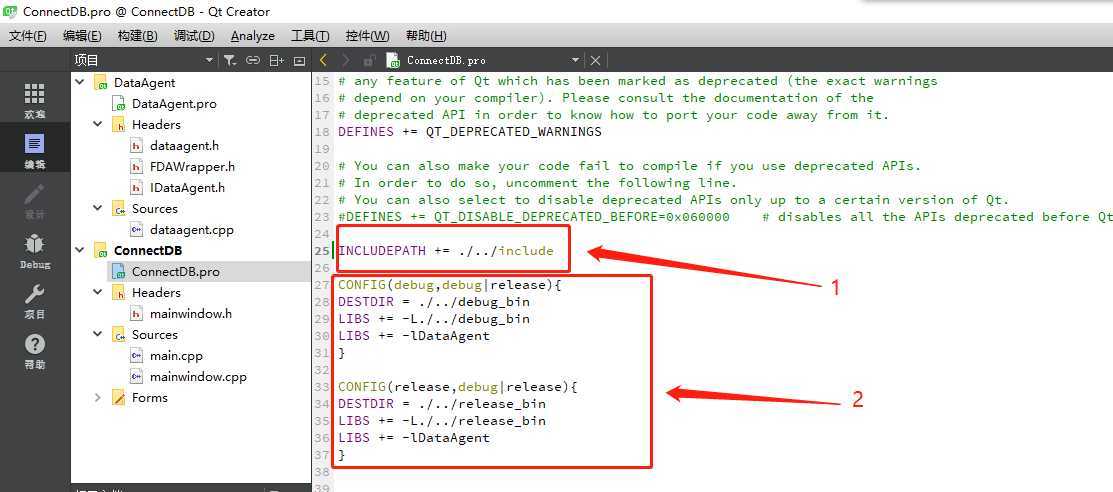Open dataagent.cpp source file

[x=192, y=229]
